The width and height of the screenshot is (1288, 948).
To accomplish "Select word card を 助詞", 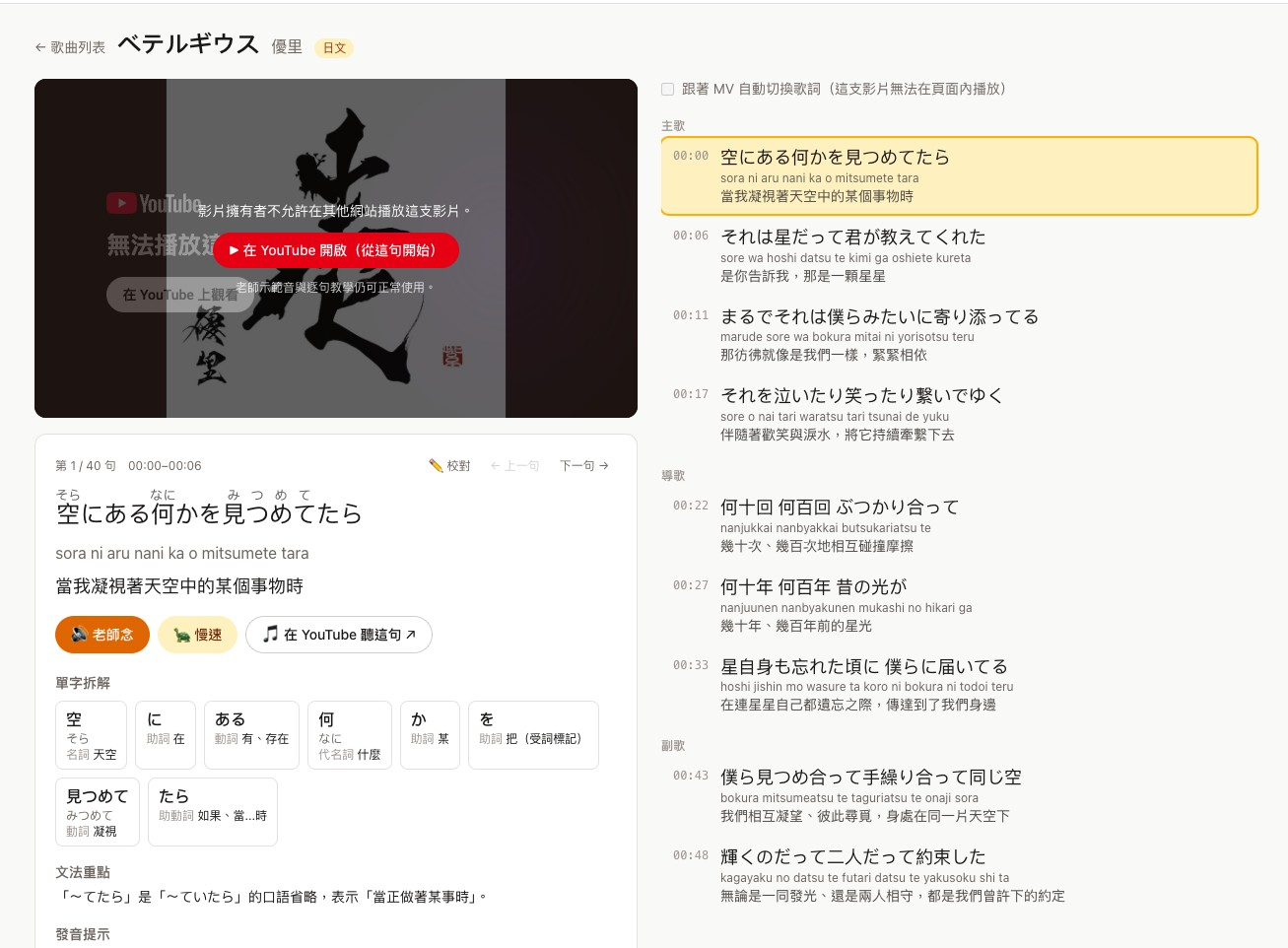I will tap(533, 735).
